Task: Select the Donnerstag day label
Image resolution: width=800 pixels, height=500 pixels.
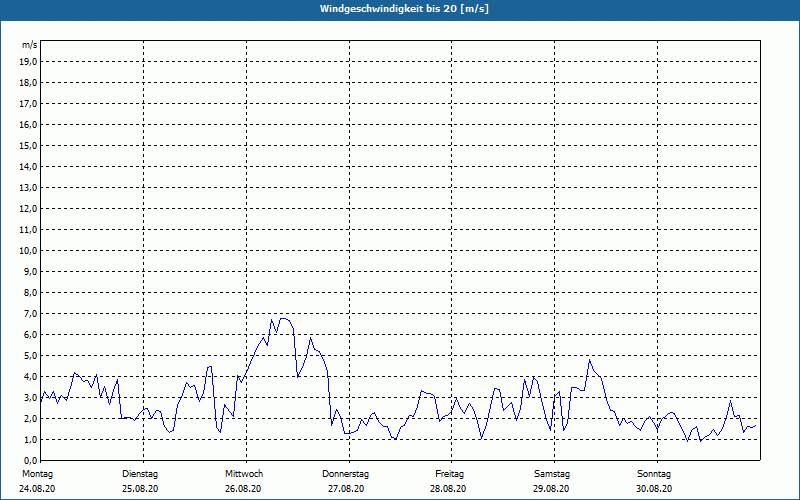Action: click(345, 474)
